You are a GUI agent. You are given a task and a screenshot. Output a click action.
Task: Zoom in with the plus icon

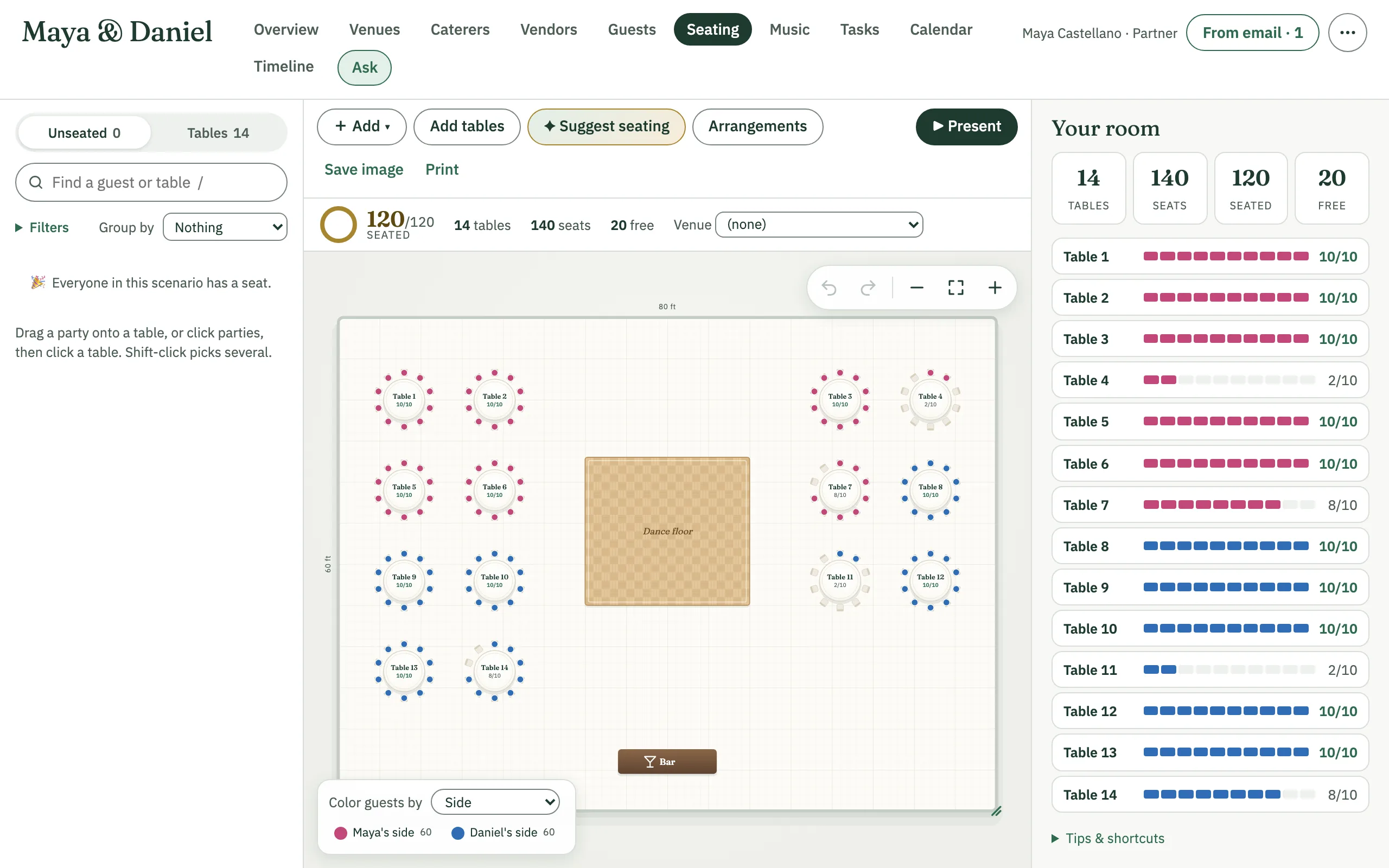pos(995,288)
